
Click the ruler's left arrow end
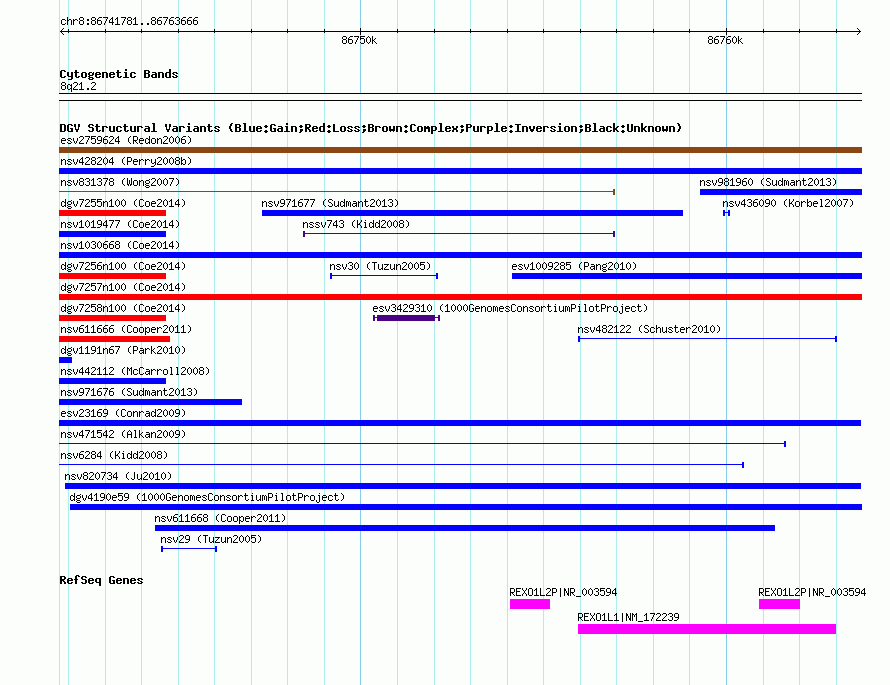[x=63, y=32]
